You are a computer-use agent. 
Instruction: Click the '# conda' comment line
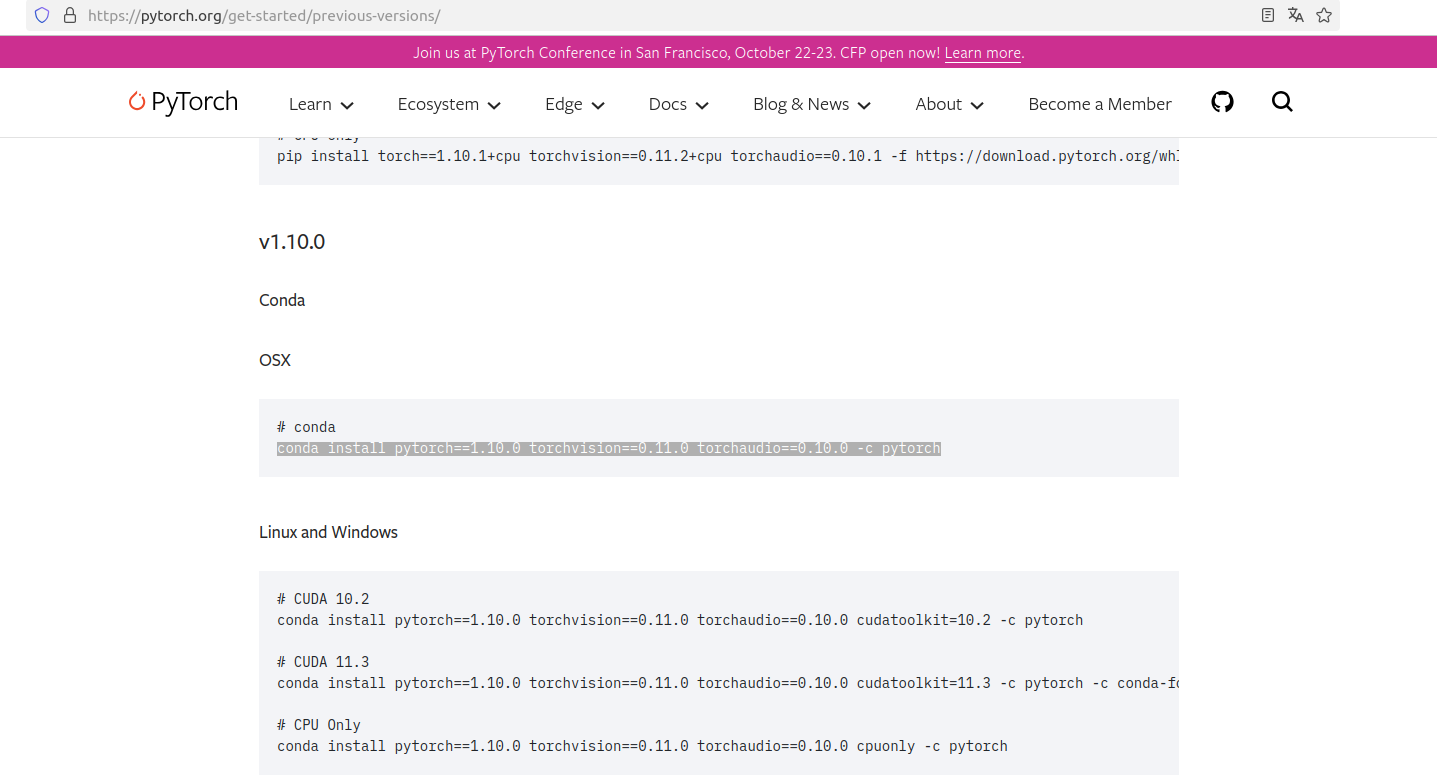tap(306, 427)
